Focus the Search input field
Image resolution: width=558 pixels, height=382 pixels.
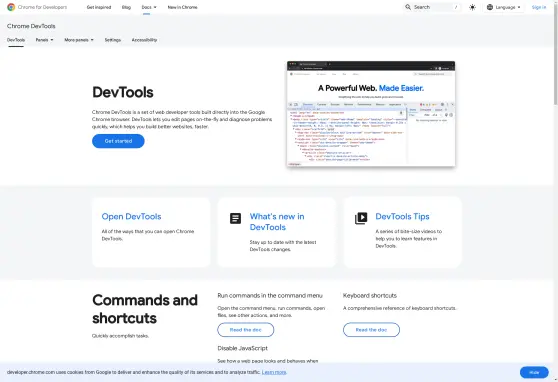coord(433,7)
